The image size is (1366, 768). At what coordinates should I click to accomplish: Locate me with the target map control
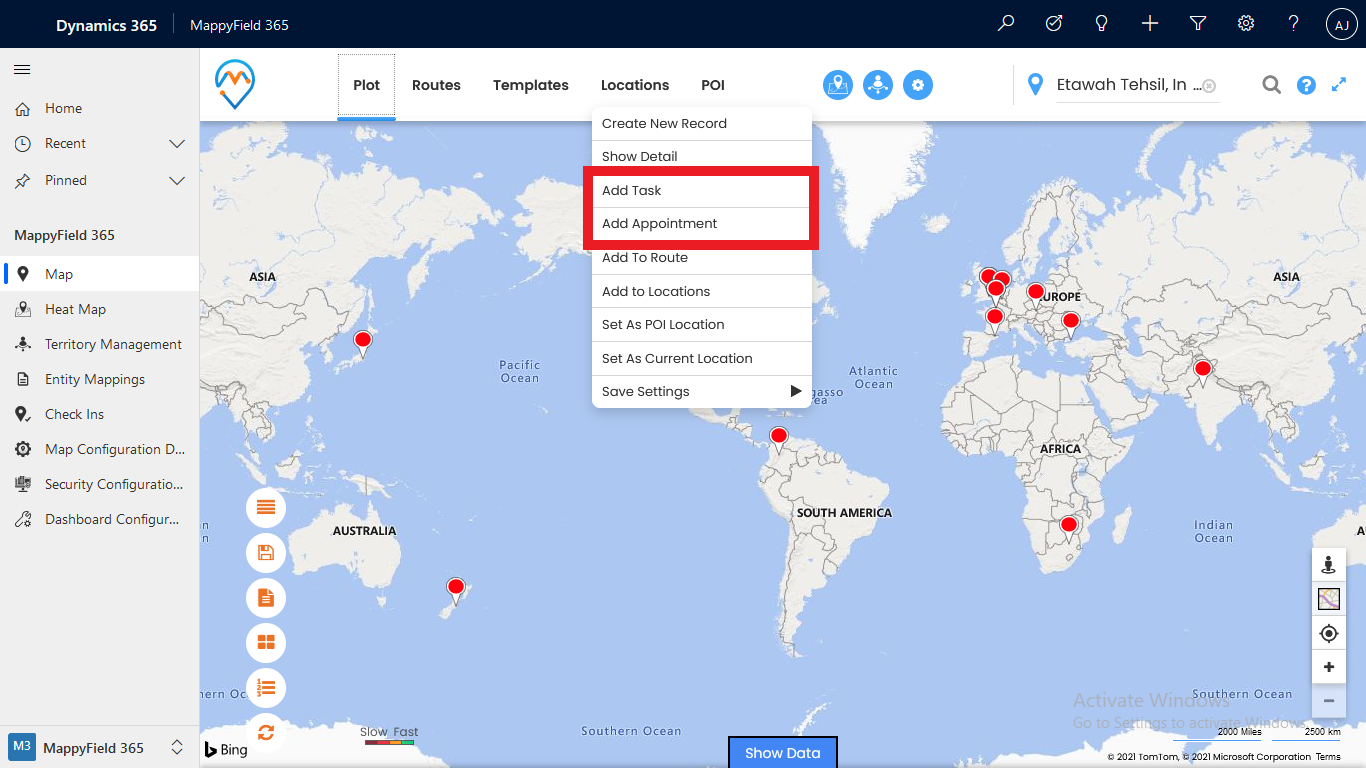[1328, 633]
